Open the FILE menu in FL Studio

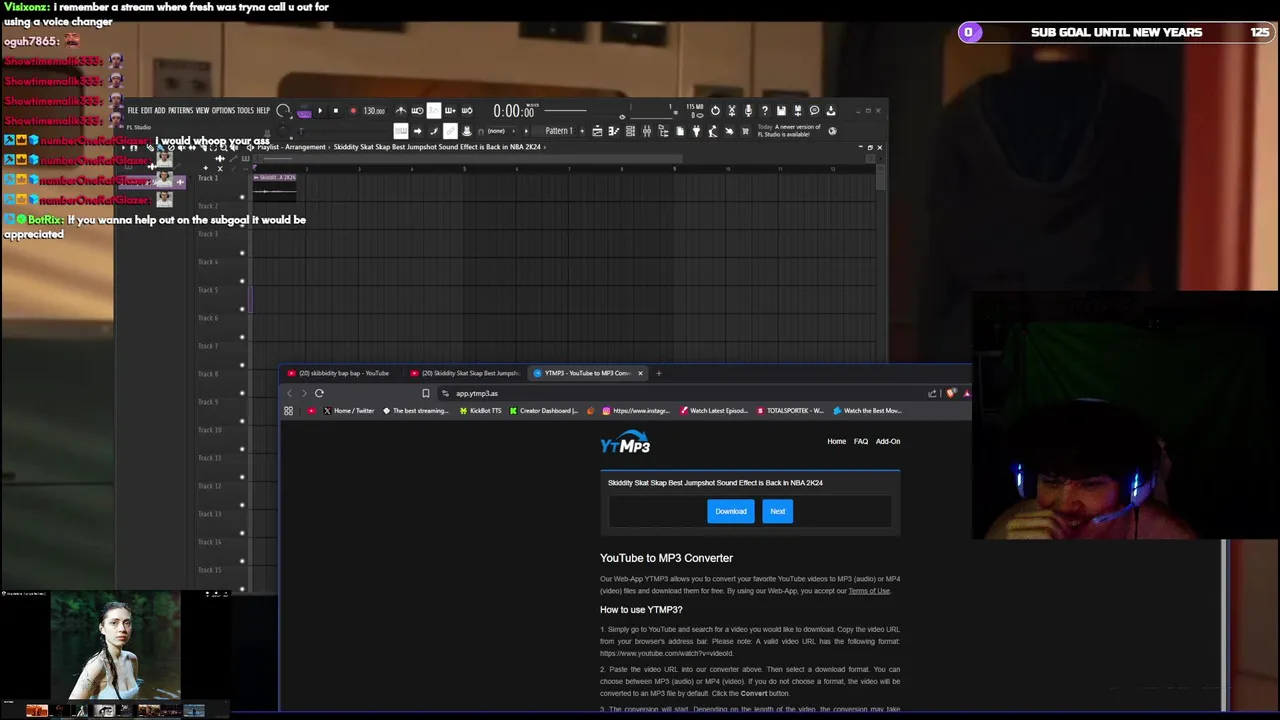[132, 110]
